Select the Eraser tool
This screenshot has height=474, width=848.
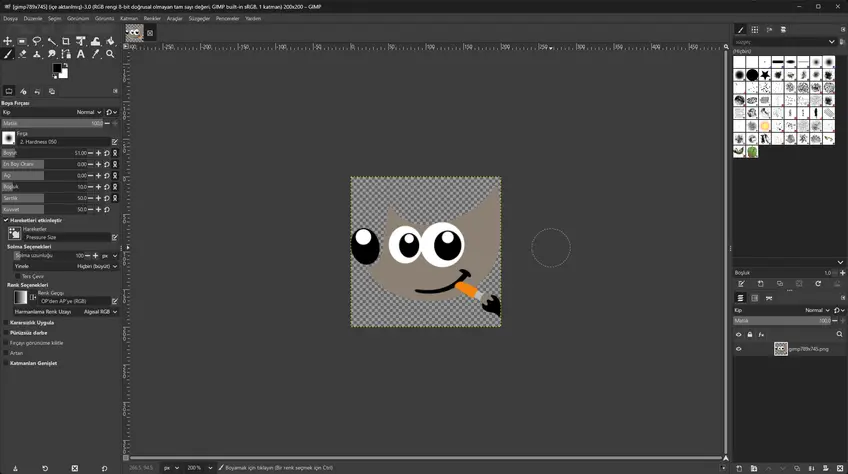[22, 54]
